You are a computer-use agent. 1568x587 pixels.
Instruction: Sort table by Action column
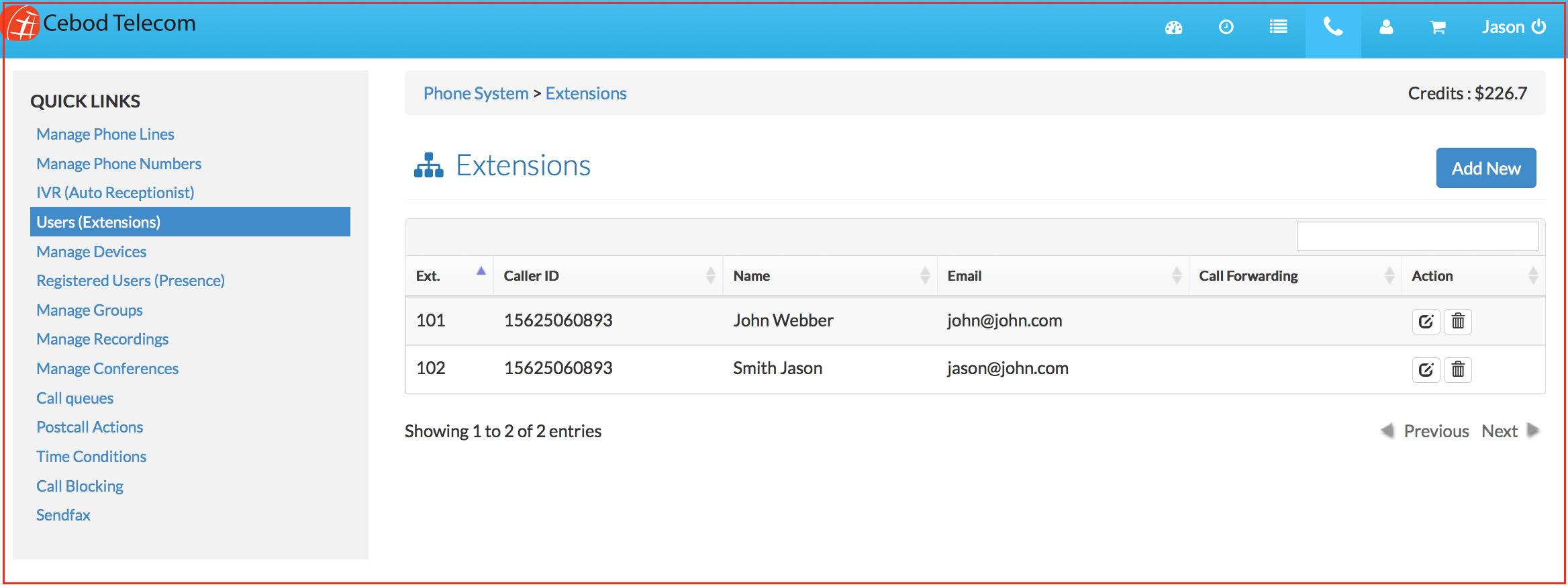coord(1473,275)
